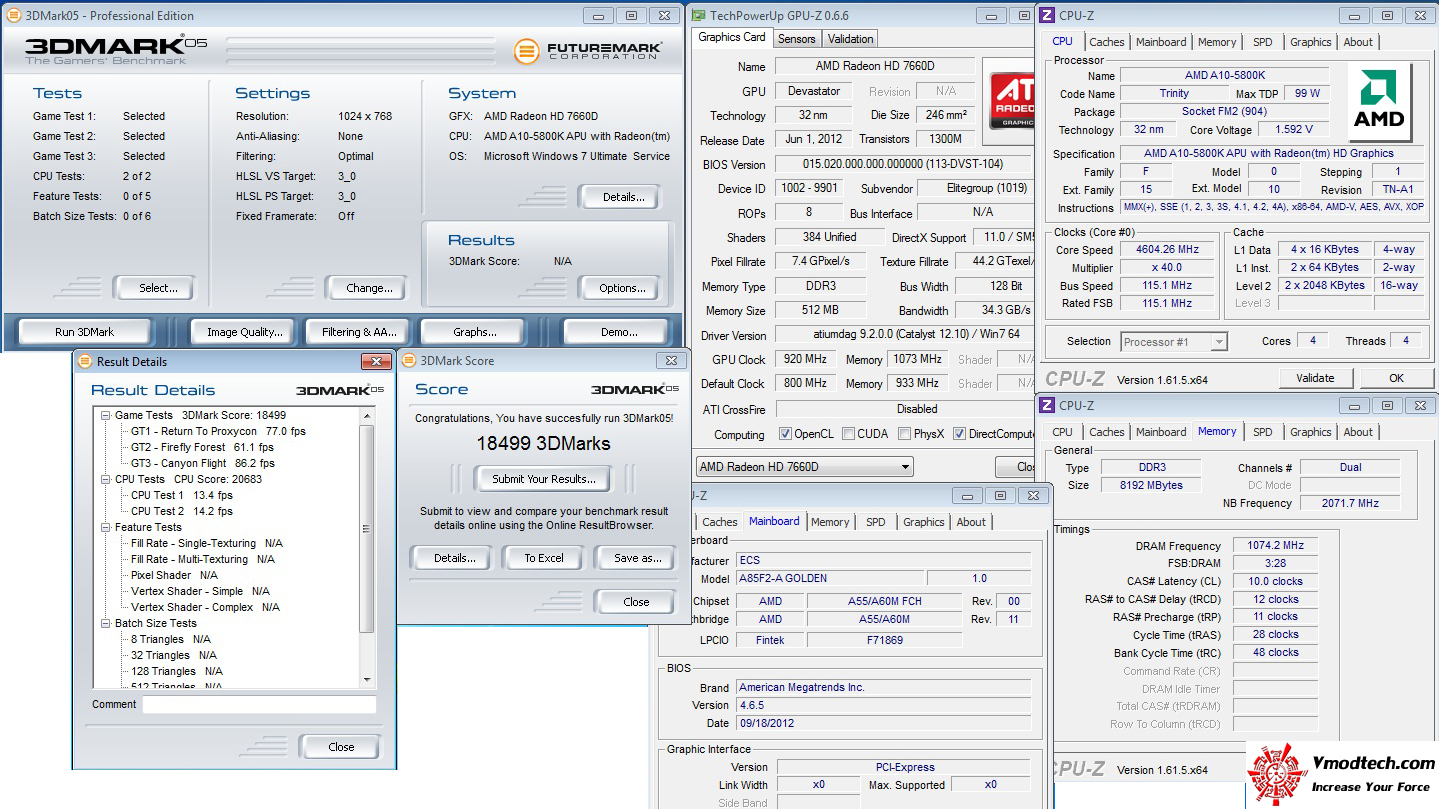Select the 'GT3 - Canyon Flight' row
Screen dimensions: 1439x809
pos(202,463)
